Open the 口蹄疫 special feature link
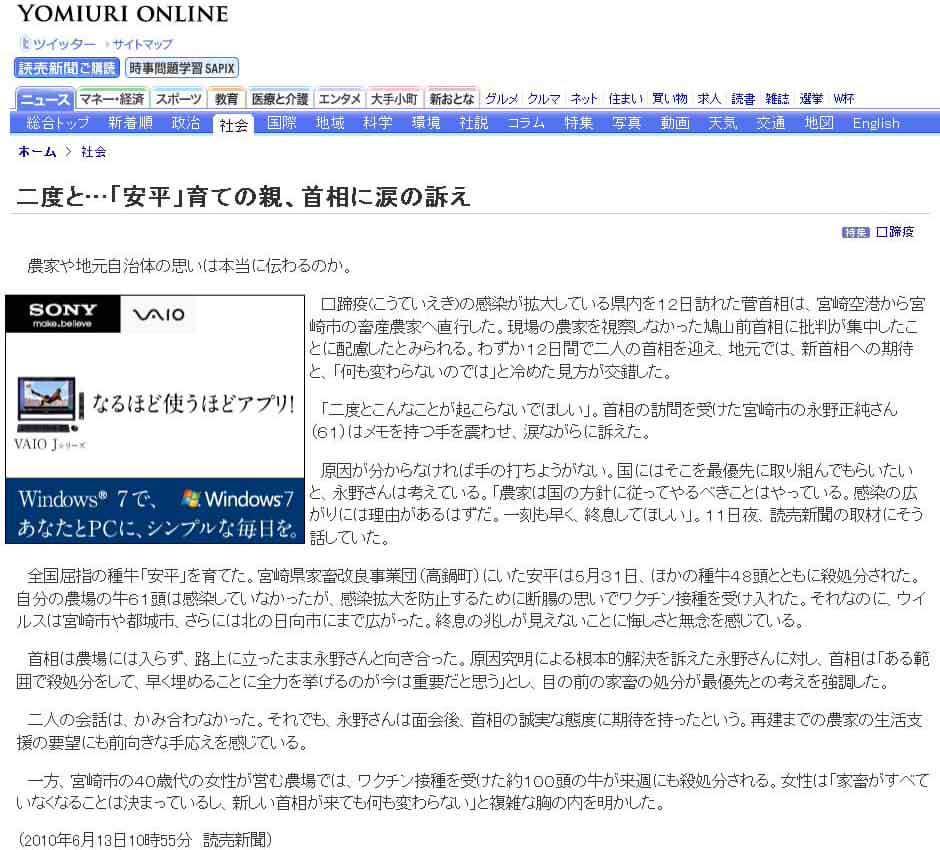Image resolution: width=940 pixels, height=850 pixels. (894, 232)
